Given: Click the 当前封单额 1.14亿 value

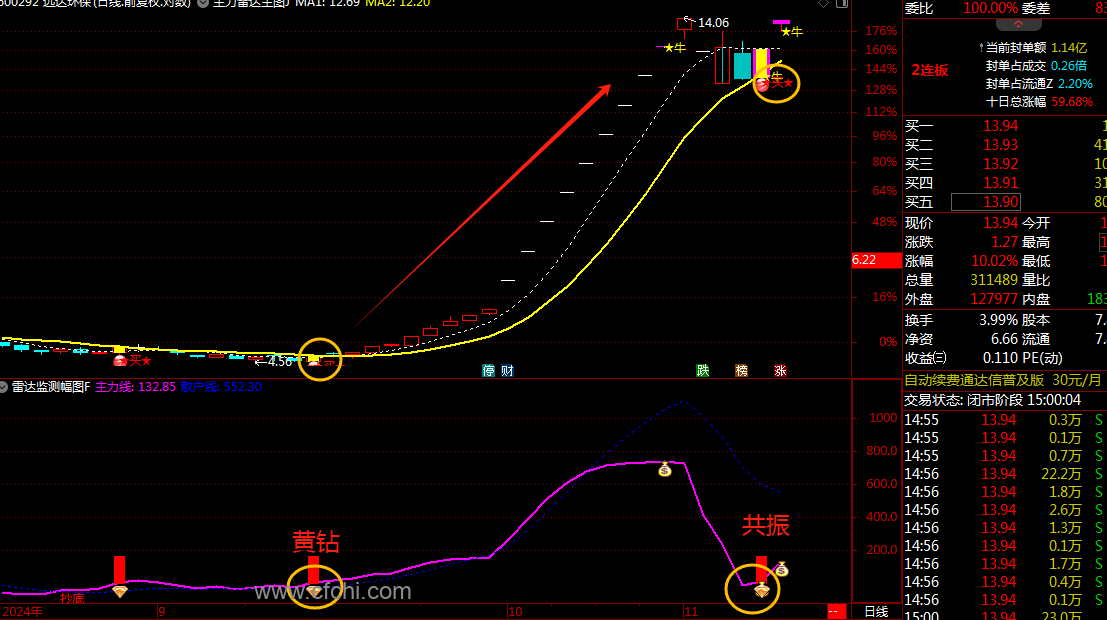Looking at the screenshot, I should point(1069,48).
